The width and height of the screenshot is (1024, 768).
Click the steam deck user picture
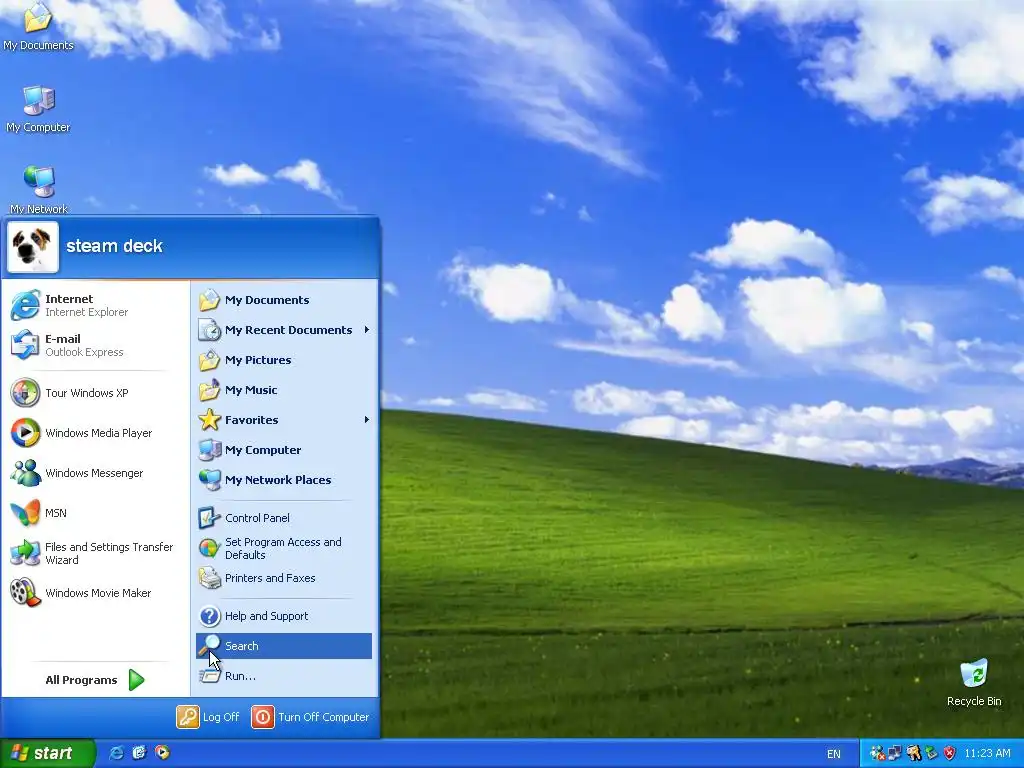[x=33, y=247]
